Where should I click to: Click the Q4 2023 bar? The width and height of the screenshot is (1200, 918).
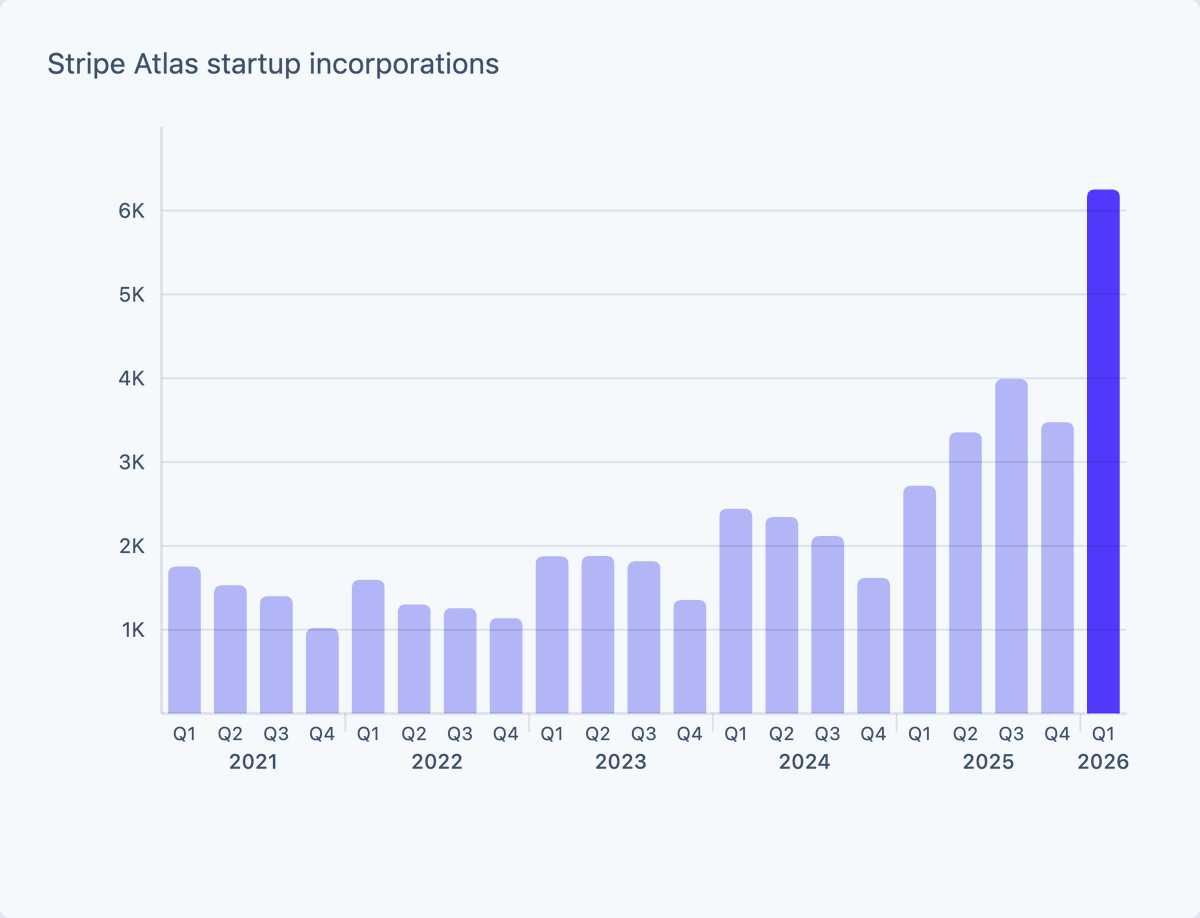(690, 657)
